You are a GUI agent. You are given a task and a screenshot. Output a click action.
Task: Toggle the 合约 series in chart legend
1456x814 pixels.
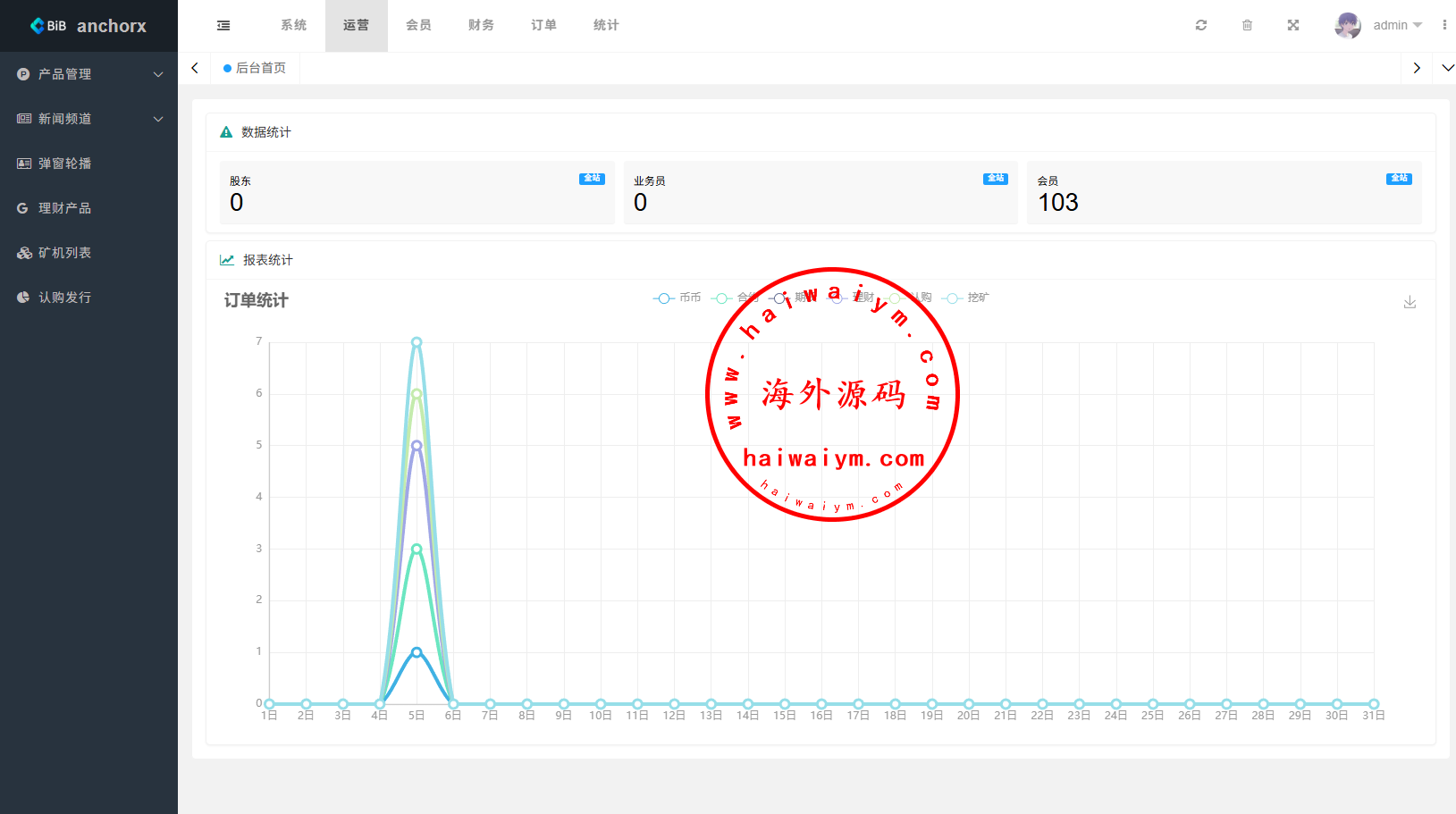735,298
